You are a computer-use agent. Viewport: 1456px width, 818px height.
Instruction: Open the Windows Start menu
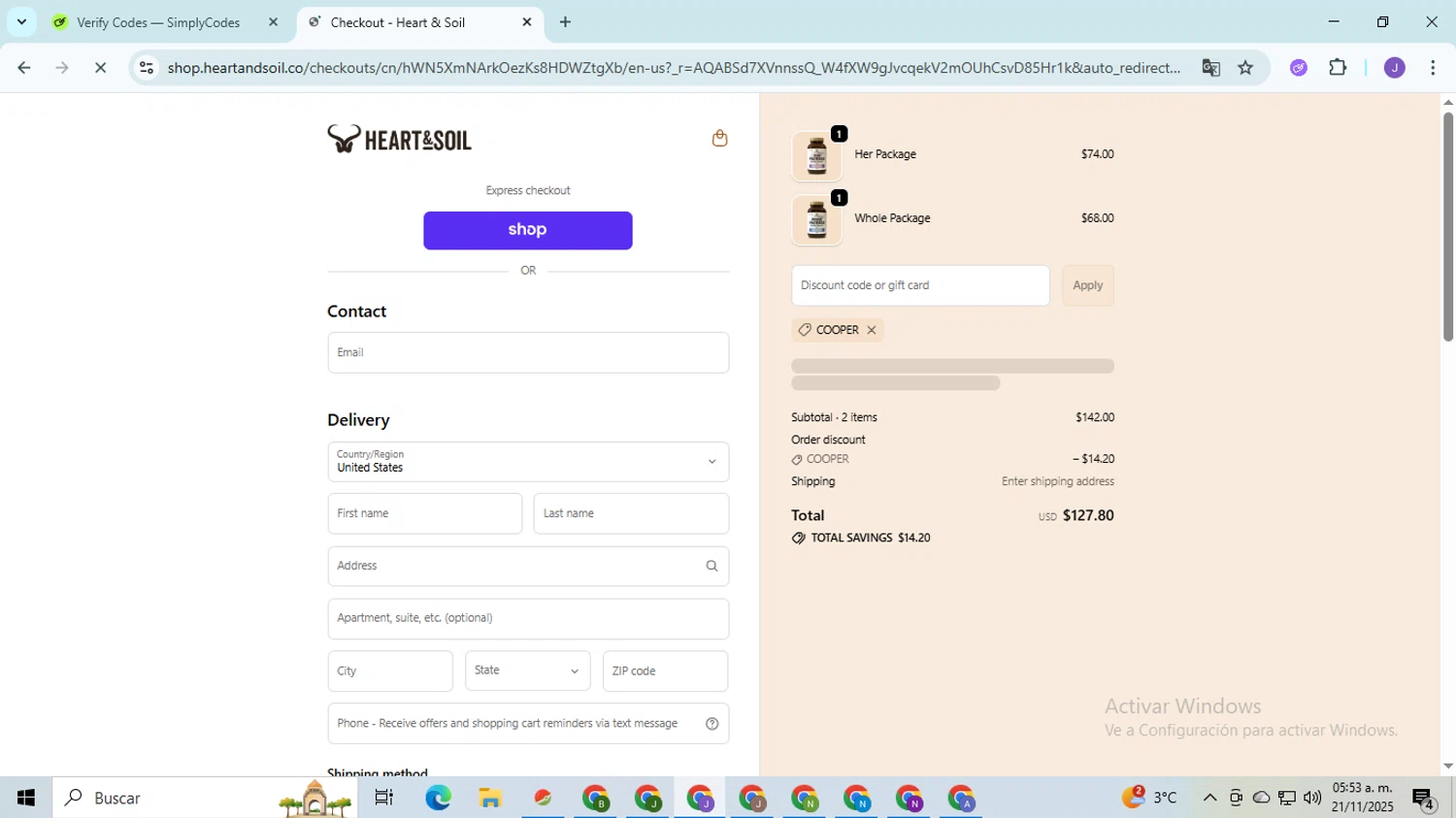[26, 798]
